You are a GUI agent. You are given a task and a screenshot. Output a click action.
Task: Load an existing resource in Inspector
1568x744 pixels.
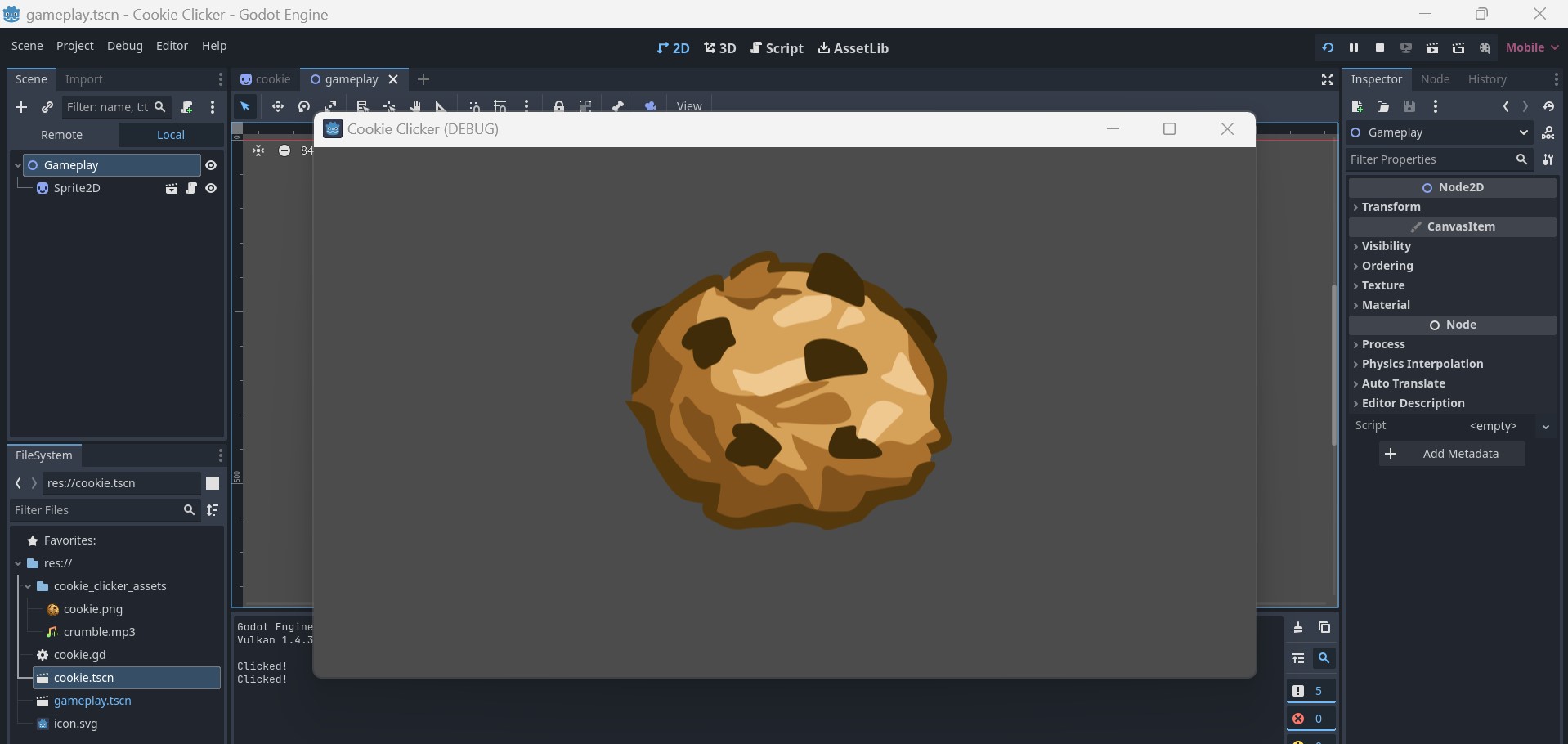click(x=1383, y=107)
